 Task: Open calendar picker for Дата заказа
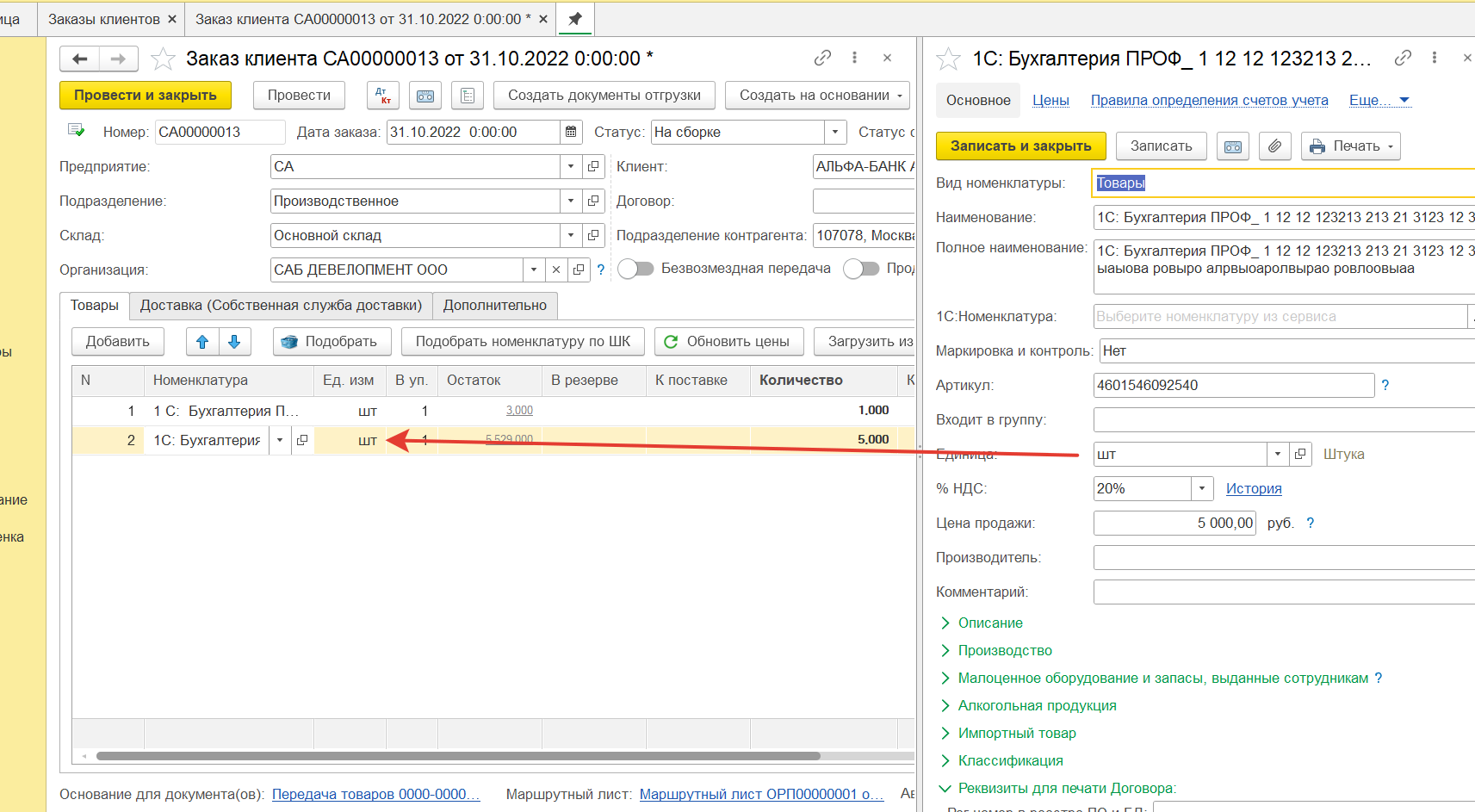click(571, 132)
